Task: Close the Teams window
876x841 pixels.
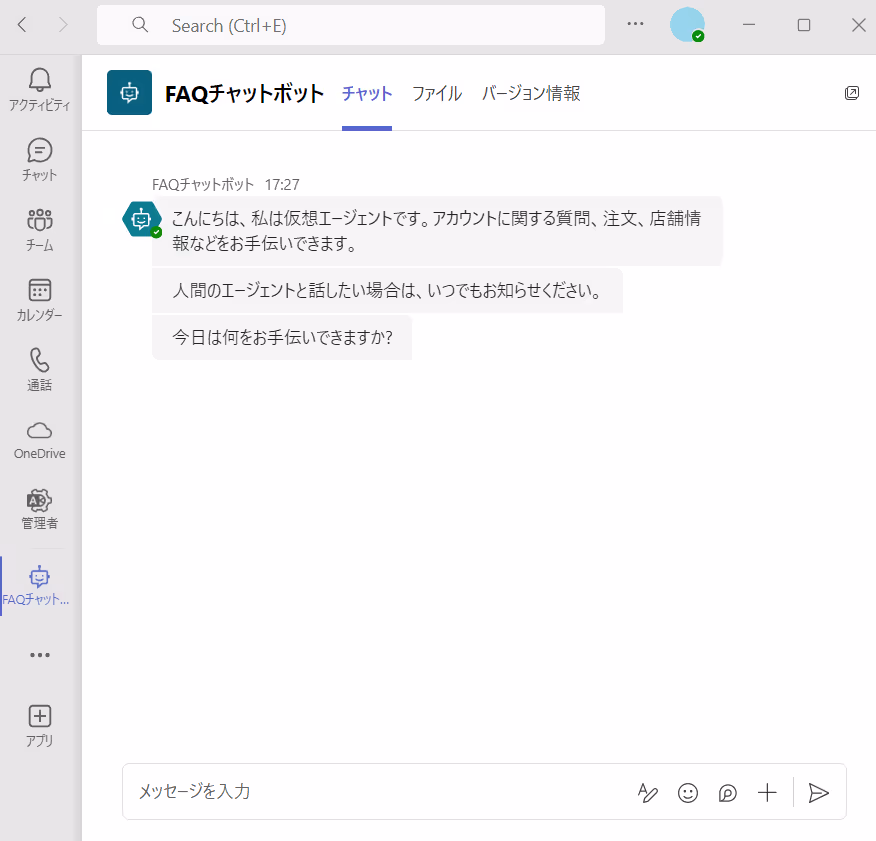Action: (x=858, y=25)
